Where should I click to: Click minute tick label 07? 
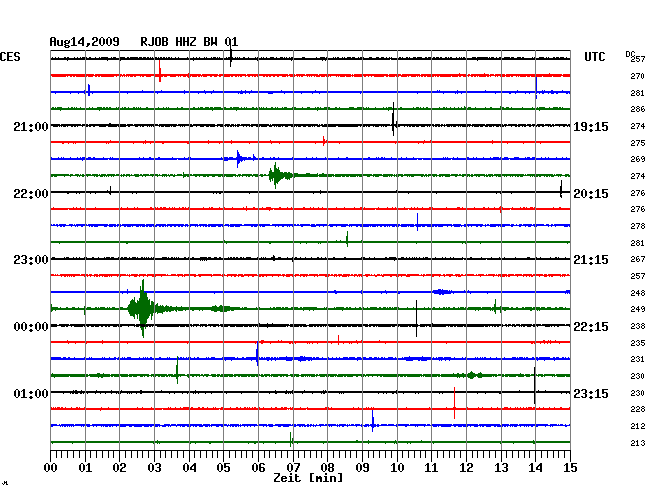coord(293,467)
